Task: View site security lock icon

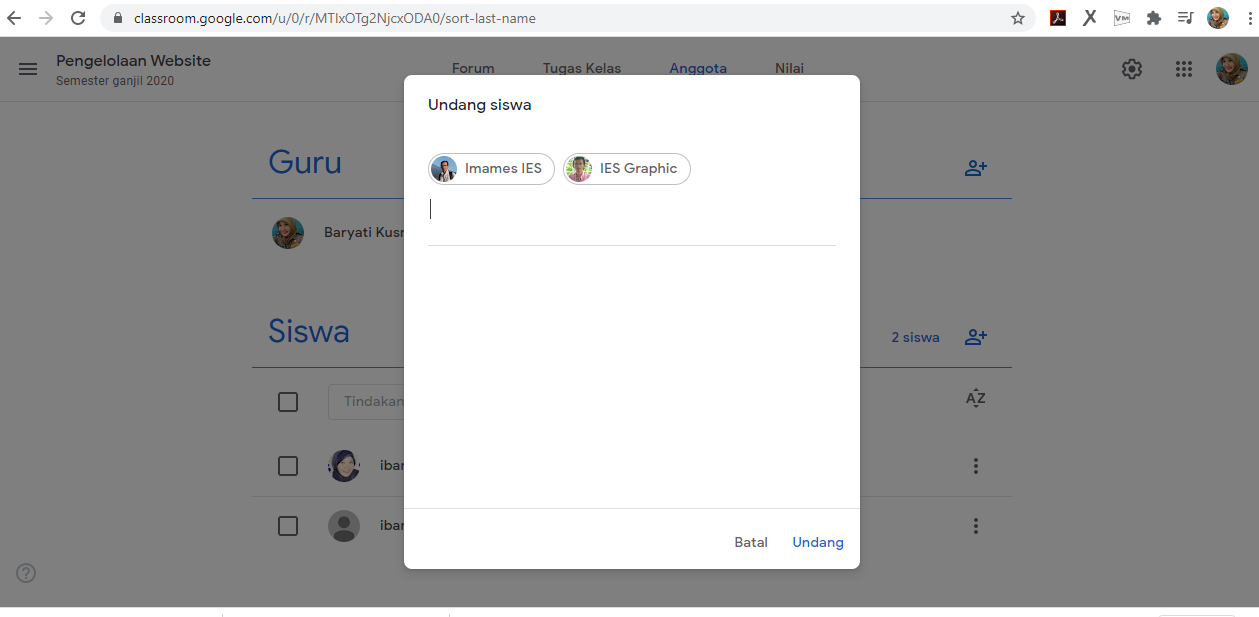Action: tap(118, 18)
